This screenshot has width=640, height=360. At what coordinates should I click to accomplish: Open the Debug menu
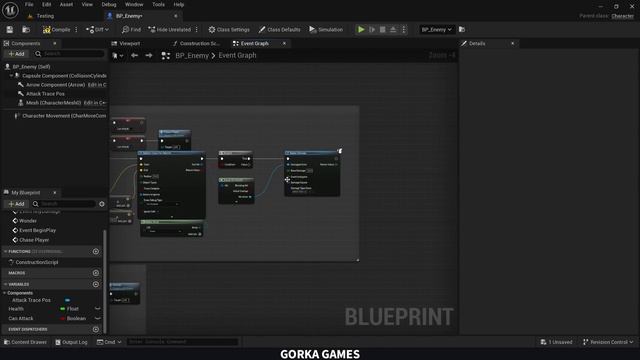(109, 4)
